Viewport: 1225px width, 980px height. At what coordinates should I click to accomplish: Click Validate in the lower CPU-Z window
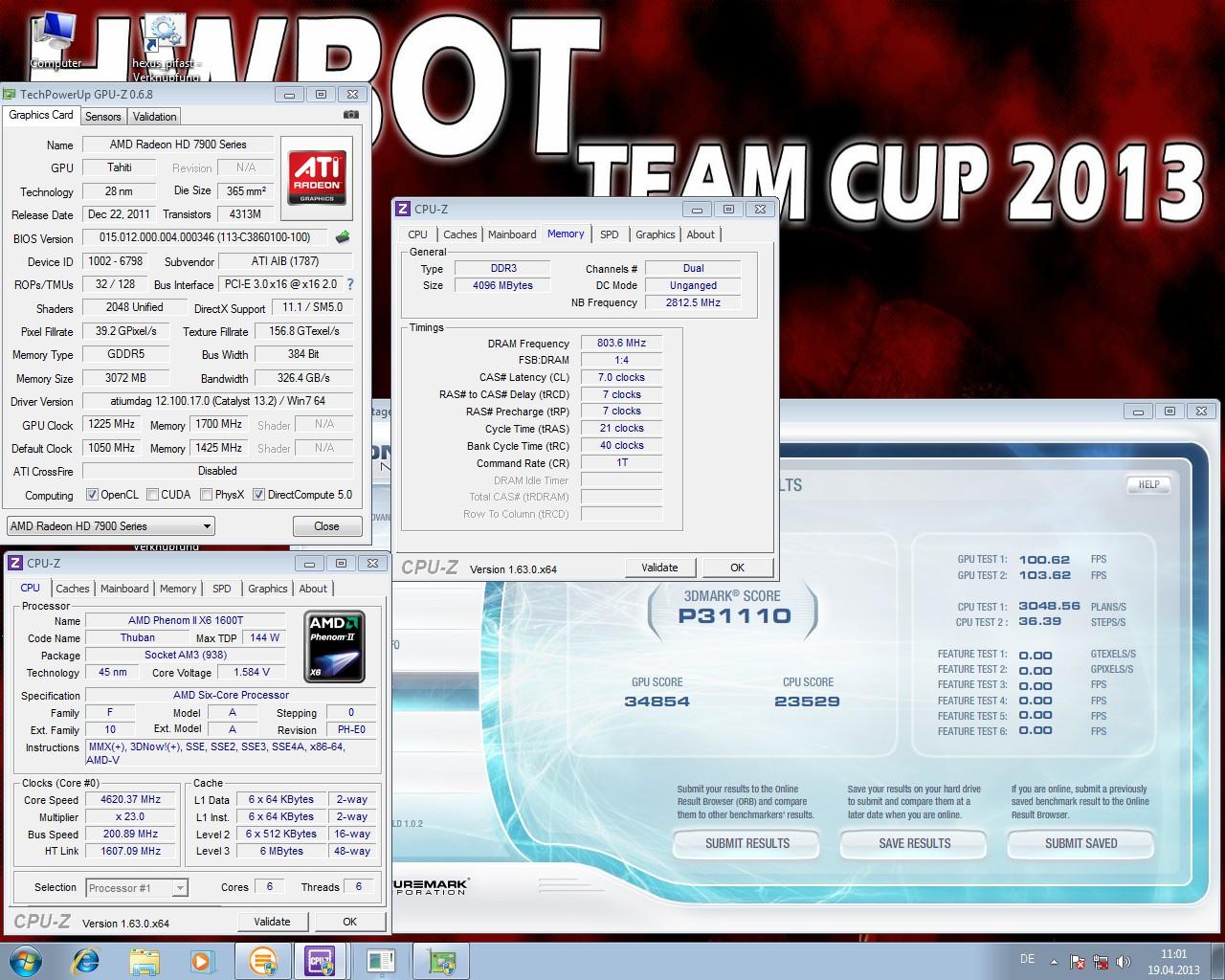pyautogui.click(x=272, y=922)
